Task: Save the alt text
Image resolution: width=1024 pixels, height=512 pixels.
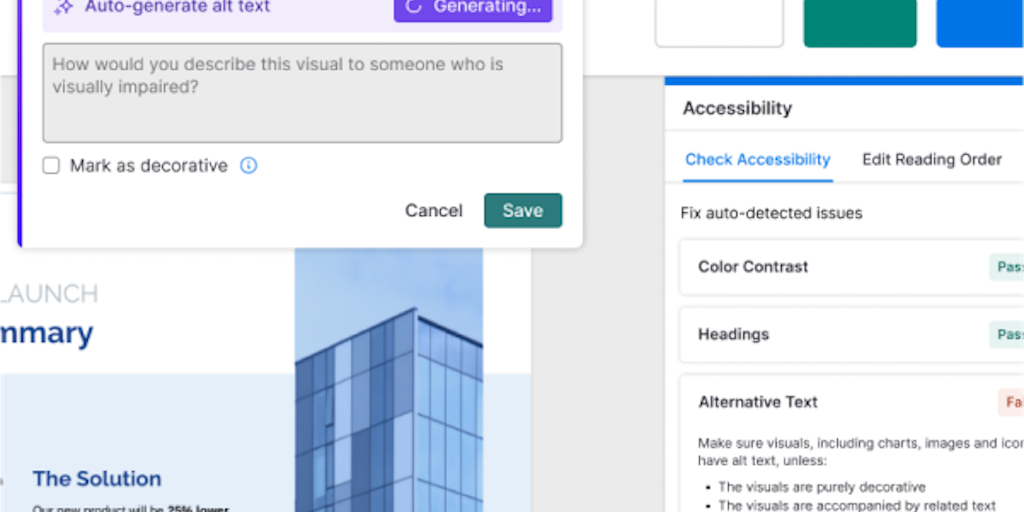Action: tap(522, 211)
